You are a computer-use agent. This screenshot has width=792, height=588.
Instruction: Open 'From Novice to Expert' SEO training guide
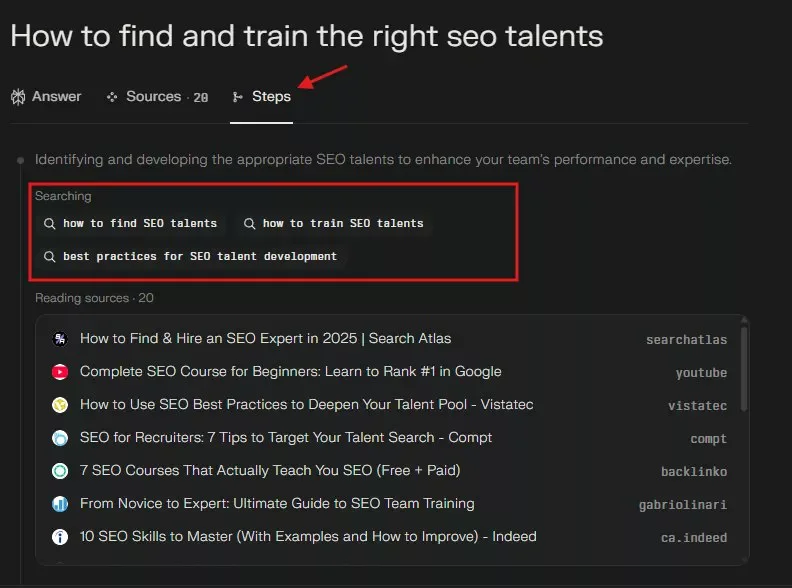click(x=277, y=504)
